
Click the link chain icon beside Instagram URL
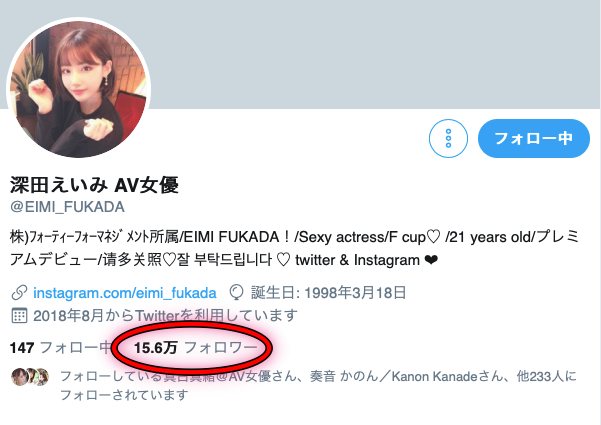pos(19,293)
